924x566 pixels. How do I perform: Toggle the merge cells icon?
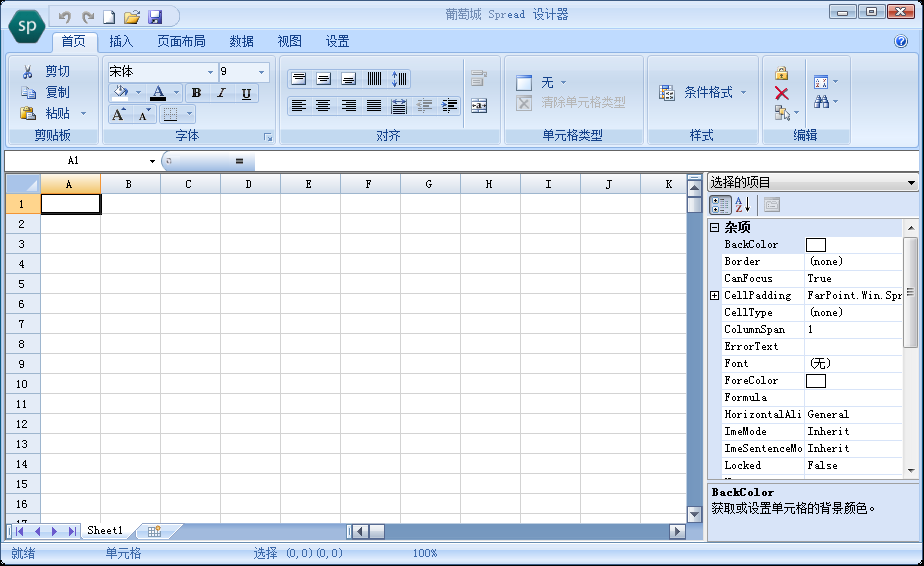[478, 106]
